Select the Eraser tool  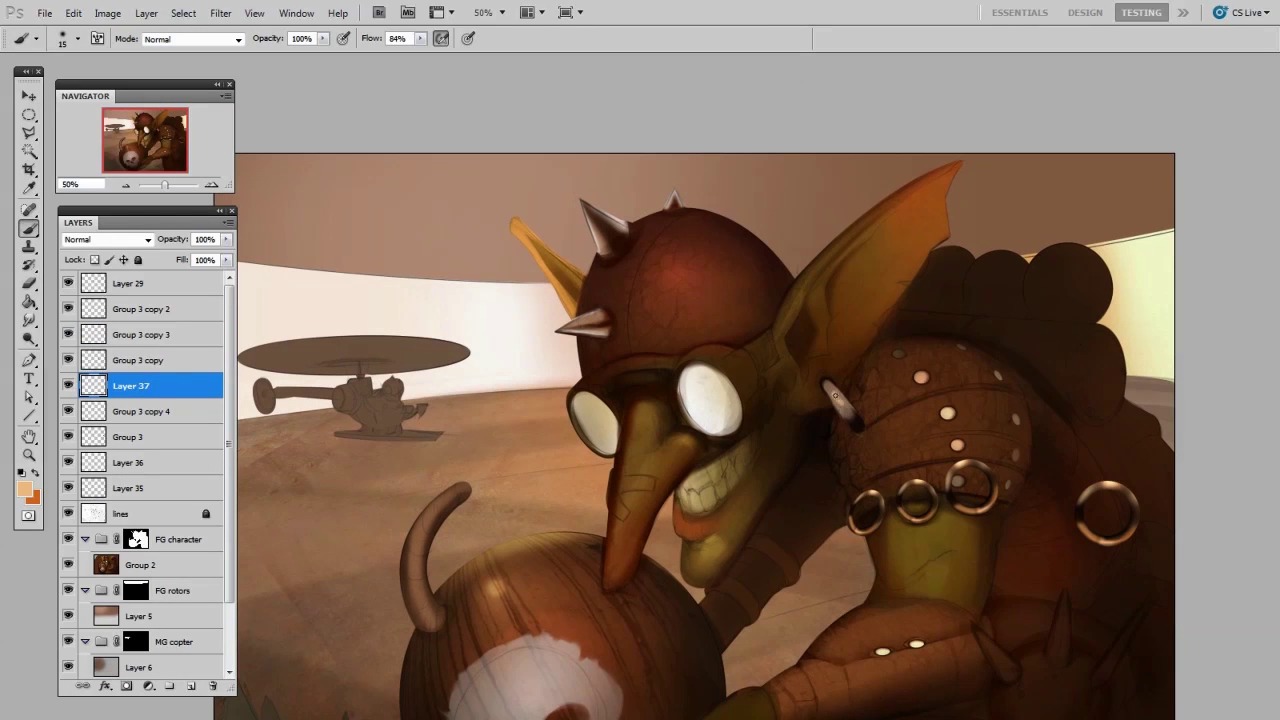[x=29, y=284]
